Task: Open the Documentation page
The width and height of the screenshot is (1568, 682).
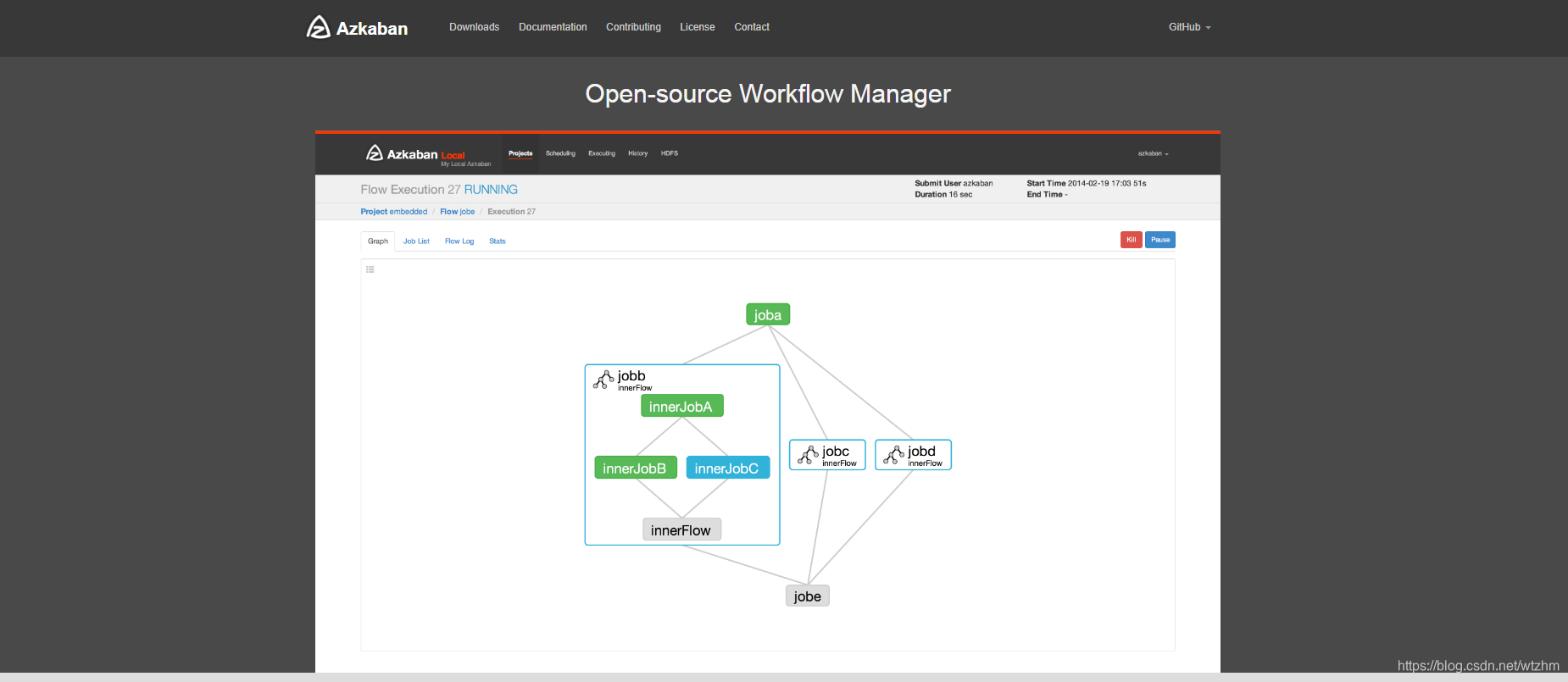Action: click(553, 27)
